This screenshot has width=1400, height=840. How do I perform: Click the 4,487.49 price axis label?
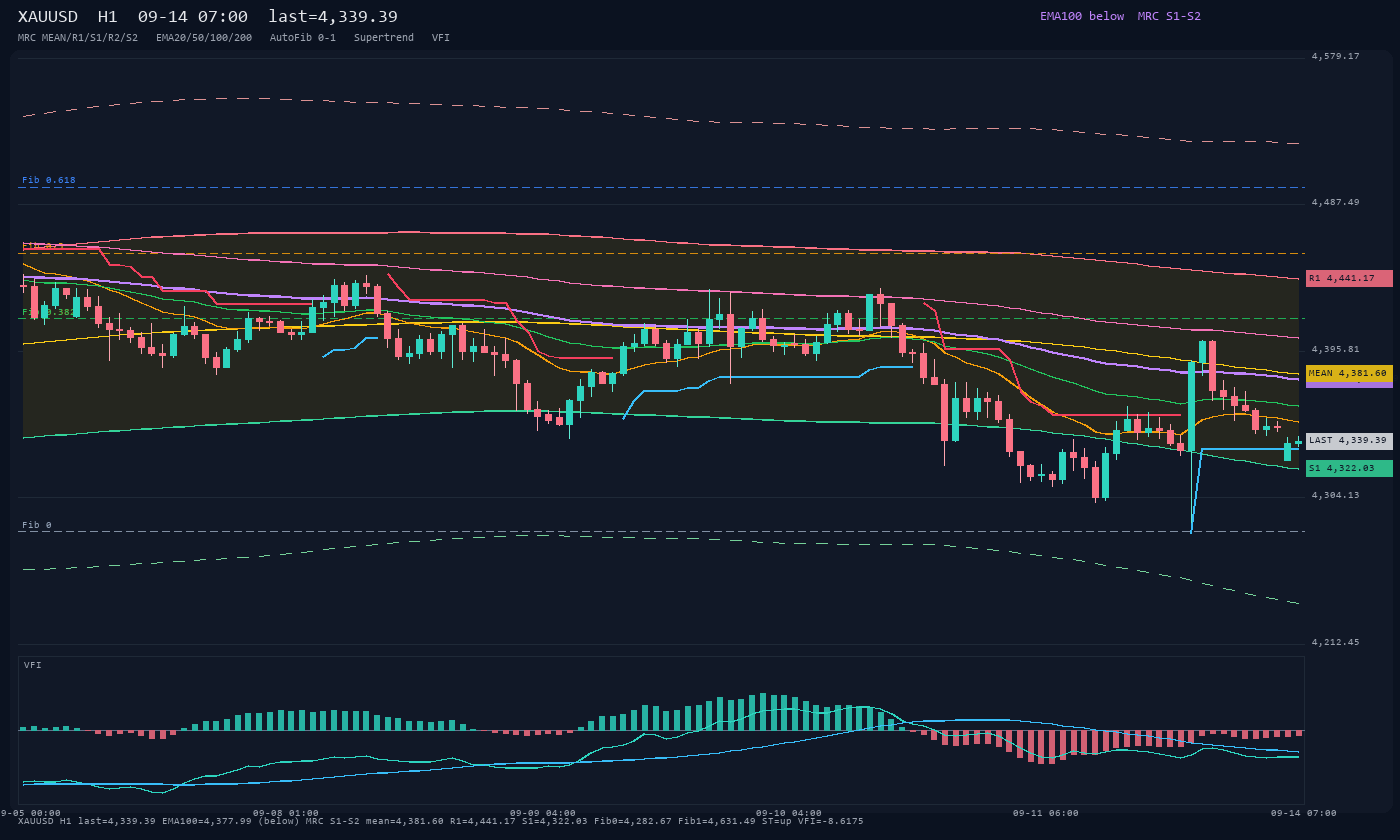1336,202
